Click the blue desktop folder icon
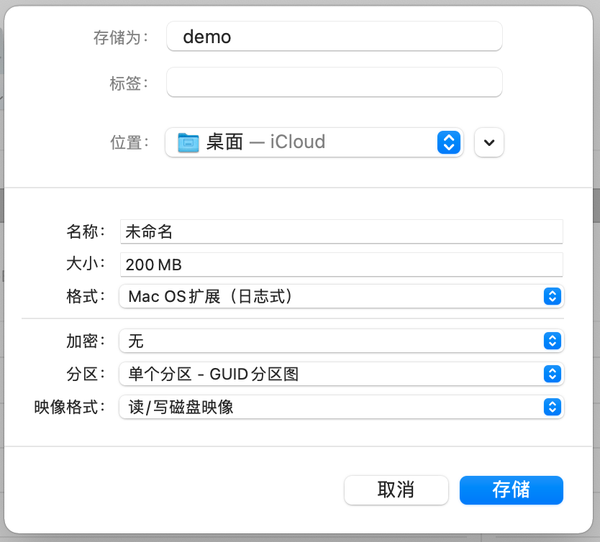The width and height of the screenshot is (600, 542). [188, 142]
